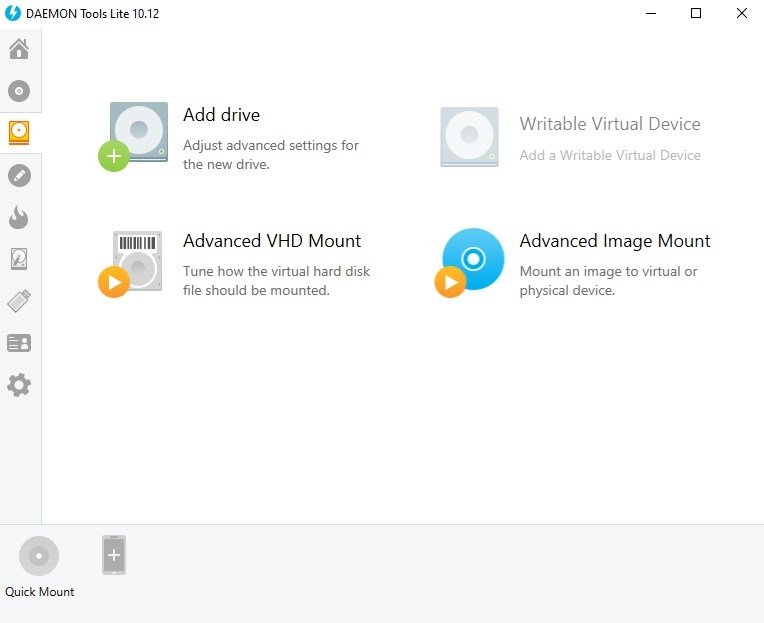Click the Quick Mount disc icon

click(39, 556)
